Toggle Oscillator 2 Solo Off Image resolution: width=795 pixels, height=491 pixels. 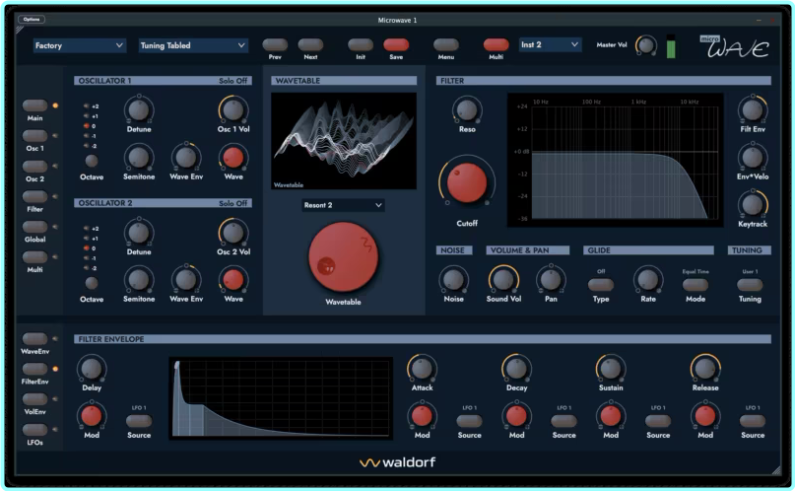233,203
